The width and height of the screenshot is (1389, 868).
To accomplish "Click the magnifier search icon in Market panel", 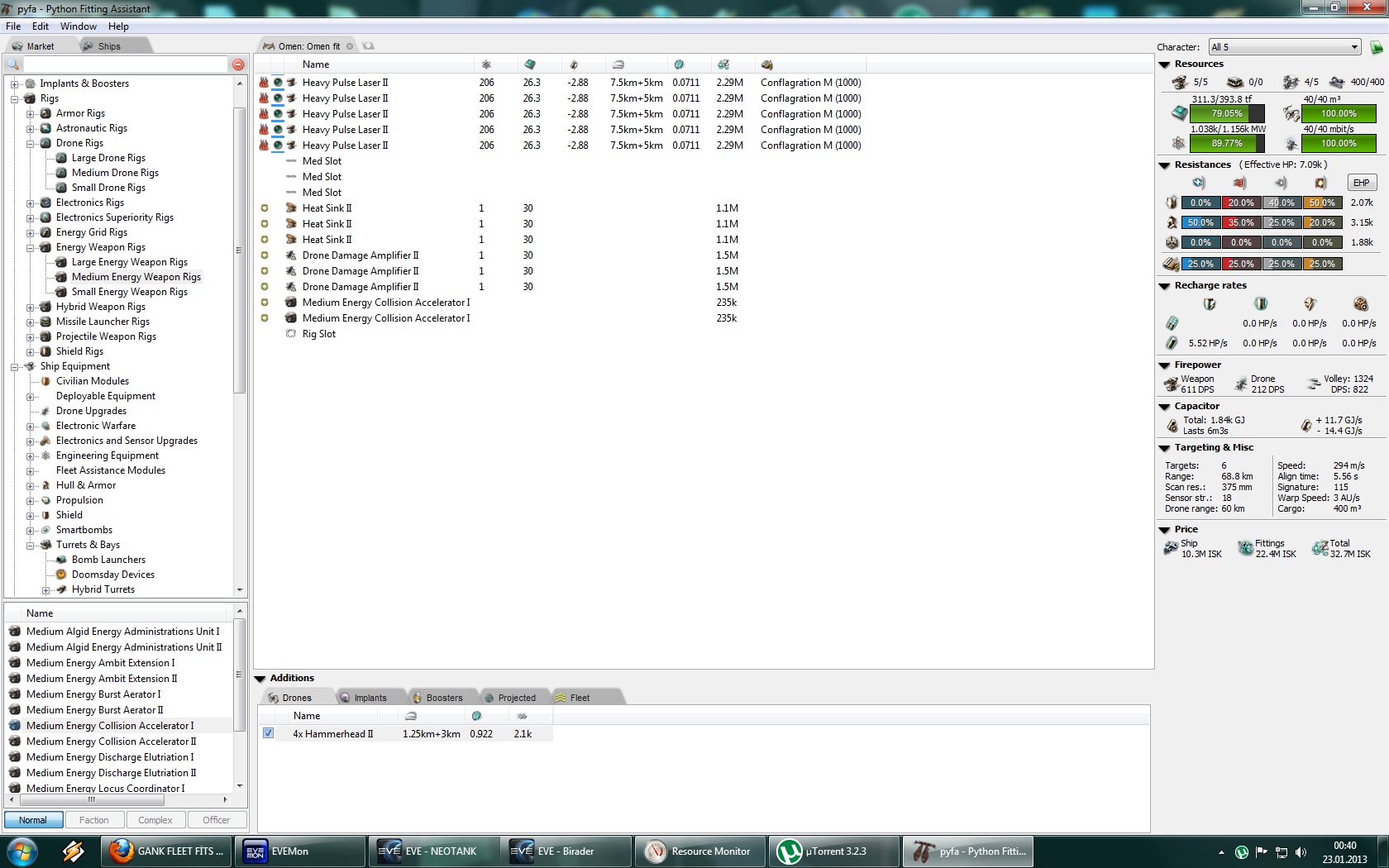I will point(13,64).
